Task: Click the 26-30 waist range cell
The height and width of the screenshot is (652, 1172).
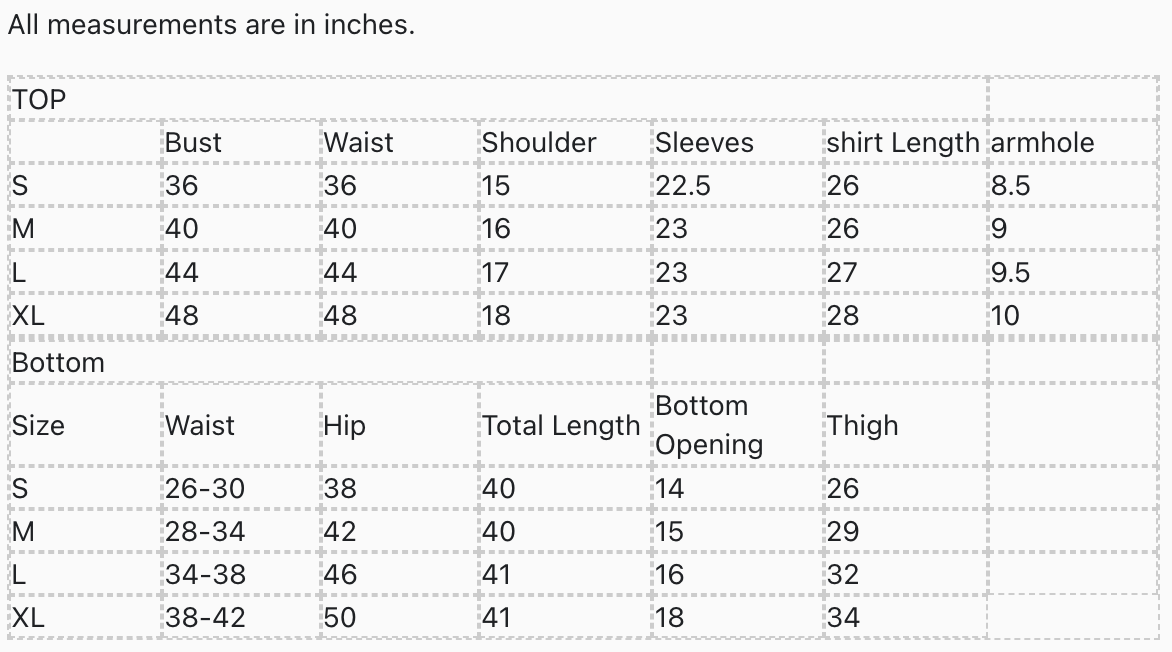Action: point(205,488)
